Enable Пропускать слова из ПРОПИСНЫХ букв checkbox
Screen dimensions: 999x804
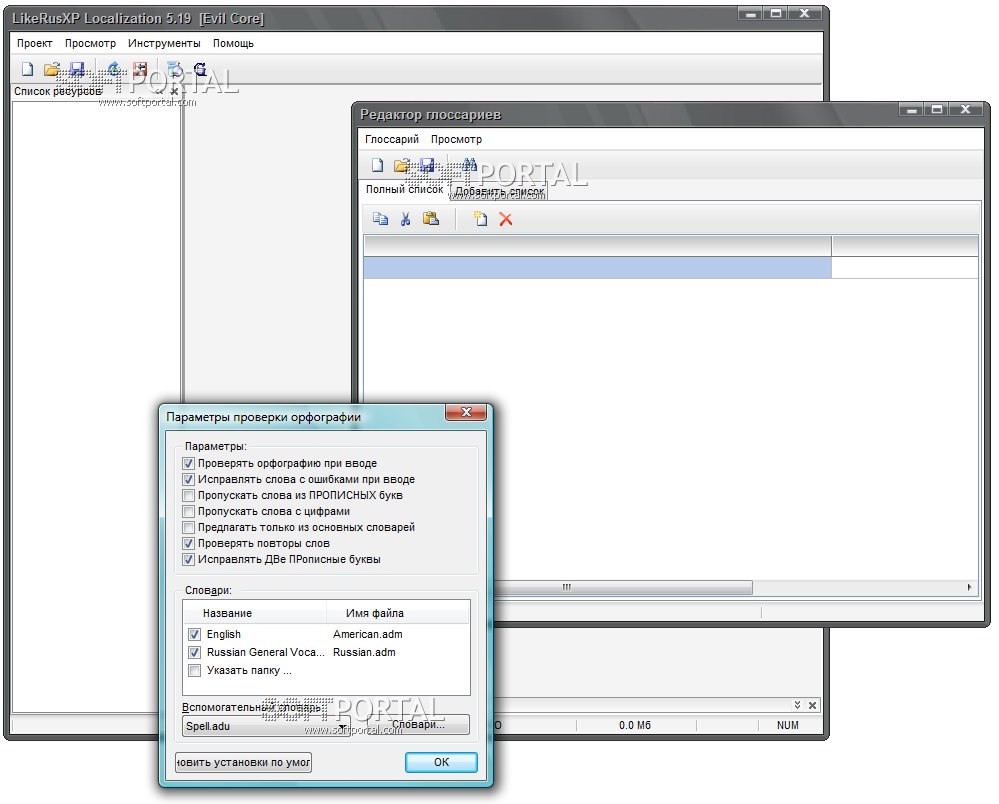pyautogui.click(x=188, y=495)
